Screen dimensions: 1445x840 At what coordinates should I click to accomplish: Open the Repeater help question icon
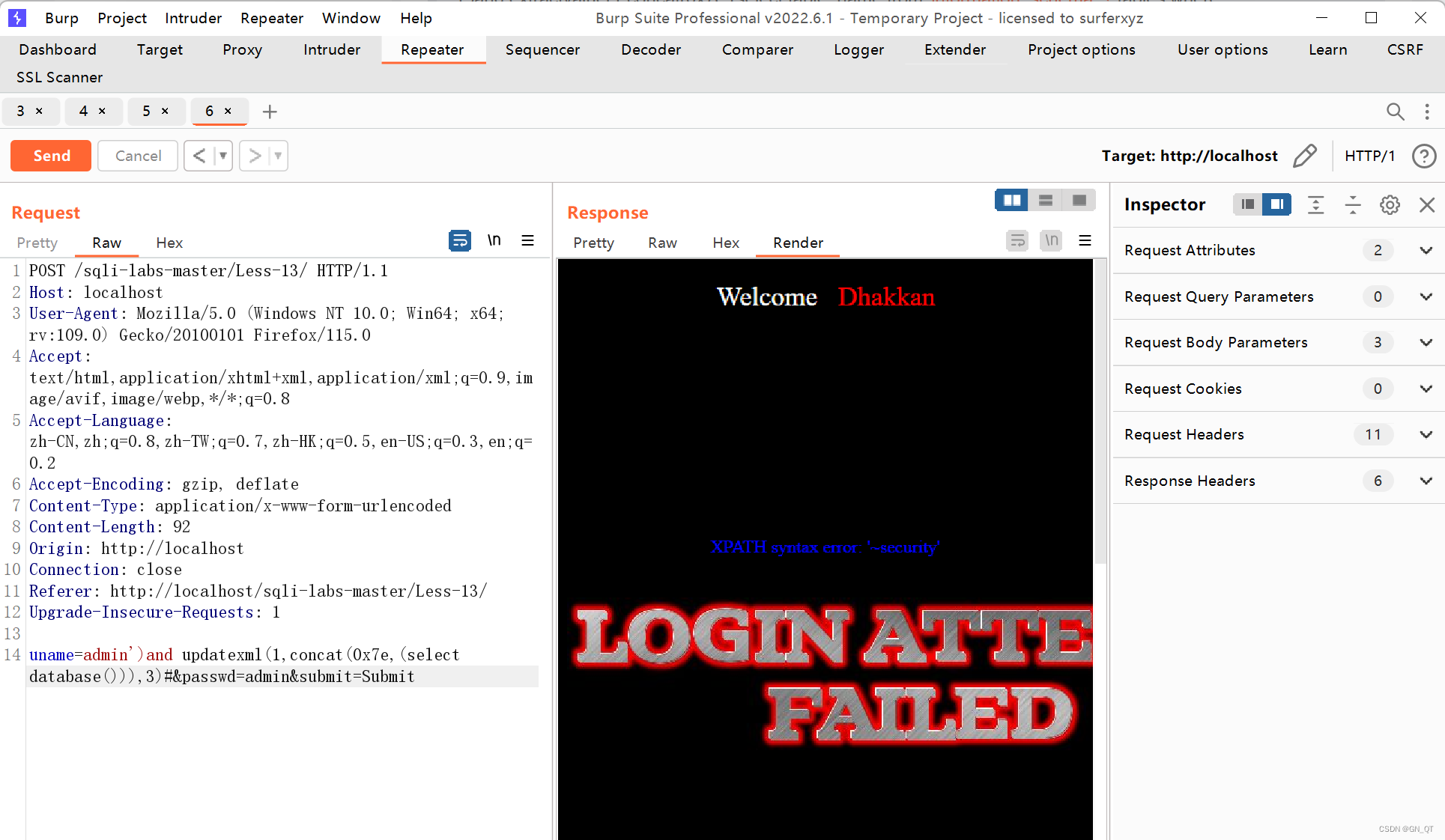[1423, 156]
